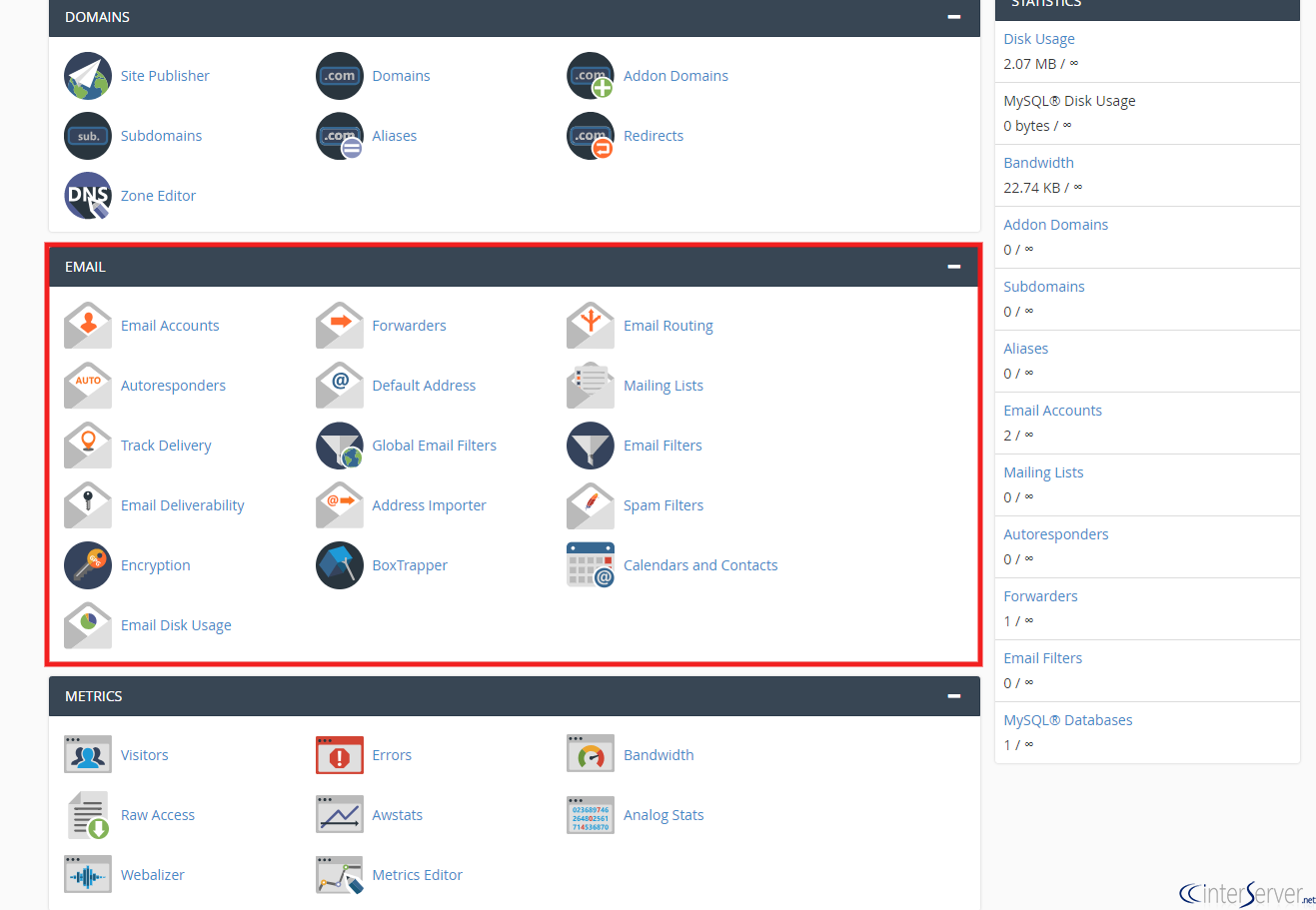
Task: Open the Analog Stats text link
Action: [663, 815]
